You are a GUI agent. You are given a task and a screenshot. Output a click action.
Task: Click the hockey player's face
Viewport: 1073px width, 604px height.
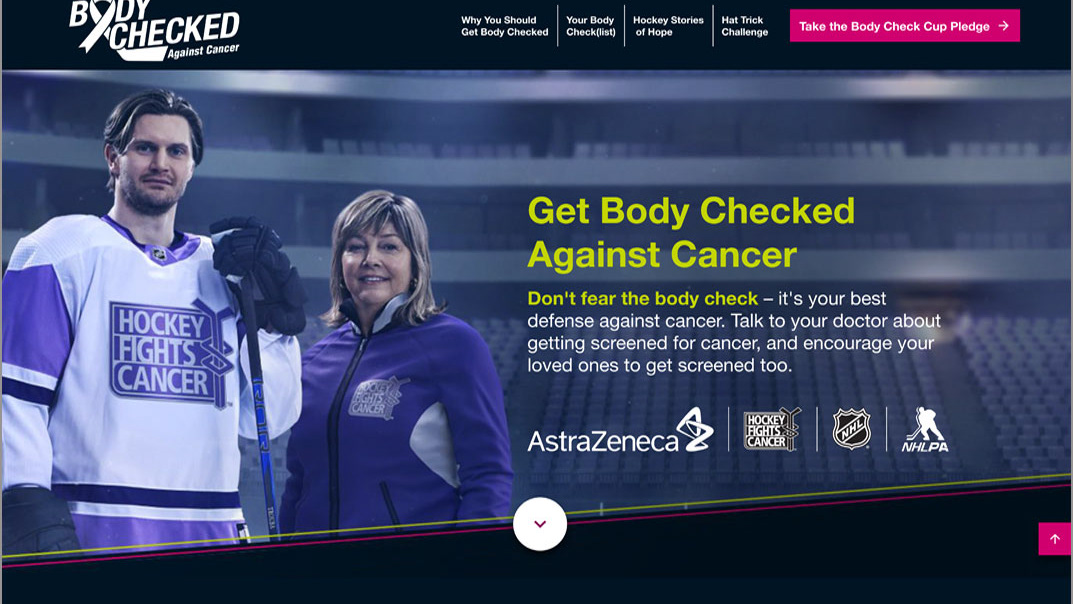point(154,164)
